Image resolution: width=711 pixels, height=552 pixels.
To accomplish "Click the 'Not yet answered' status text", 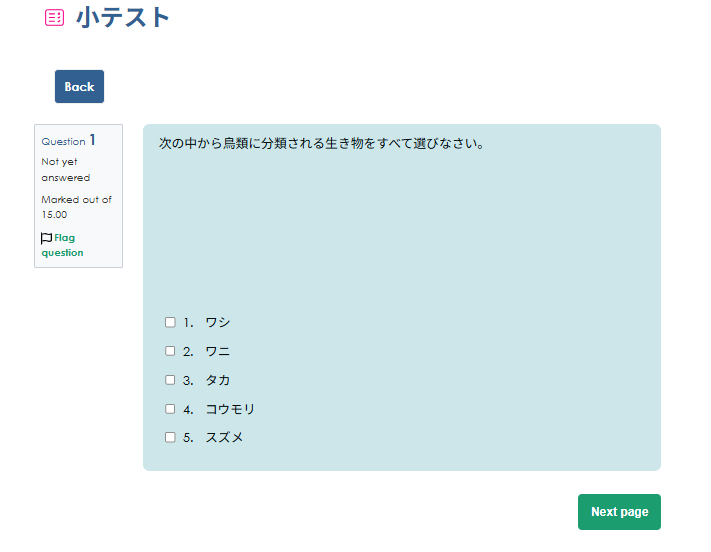I will 65,170.
